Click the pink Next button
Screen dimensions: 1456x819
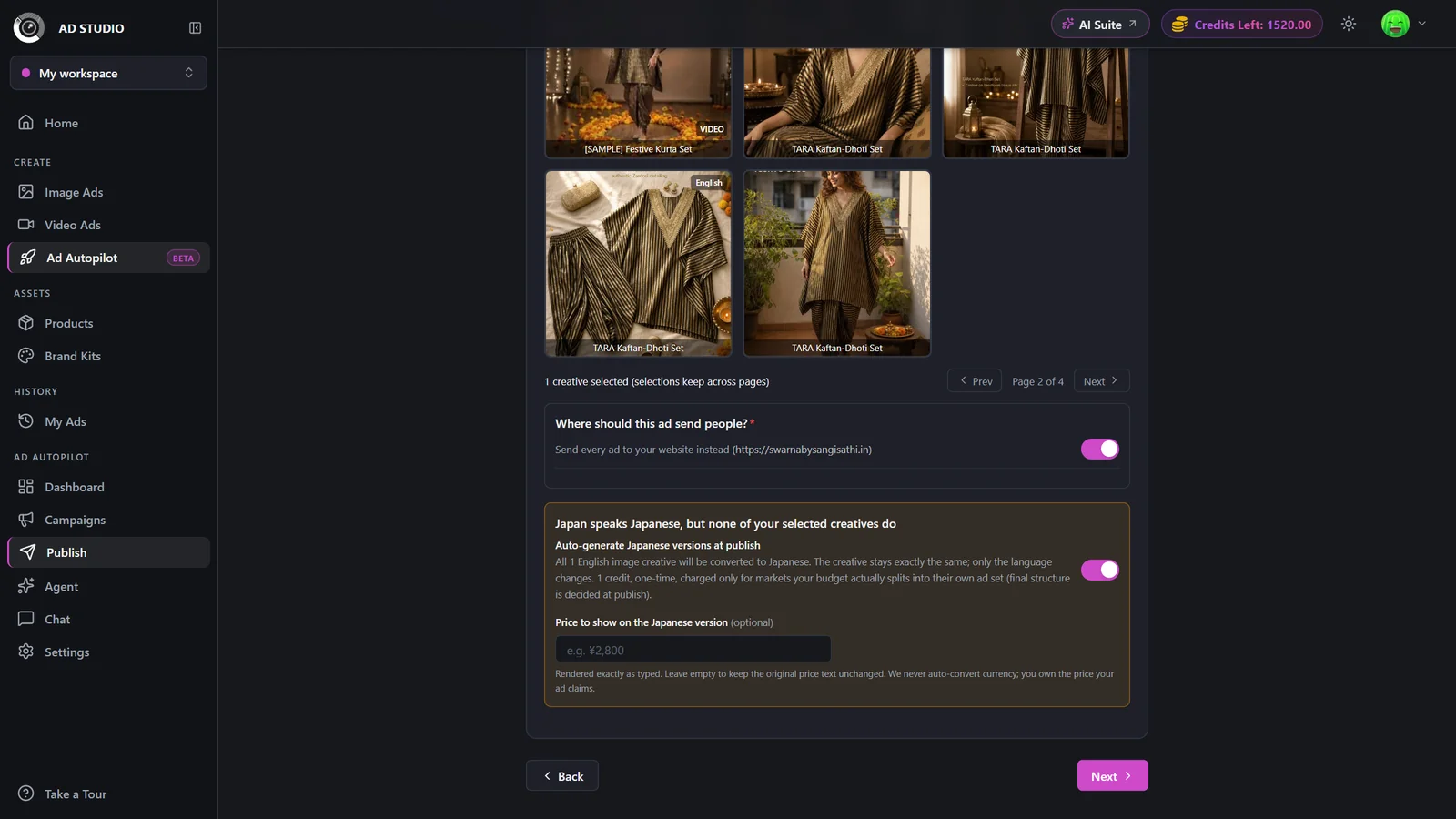1113,775
